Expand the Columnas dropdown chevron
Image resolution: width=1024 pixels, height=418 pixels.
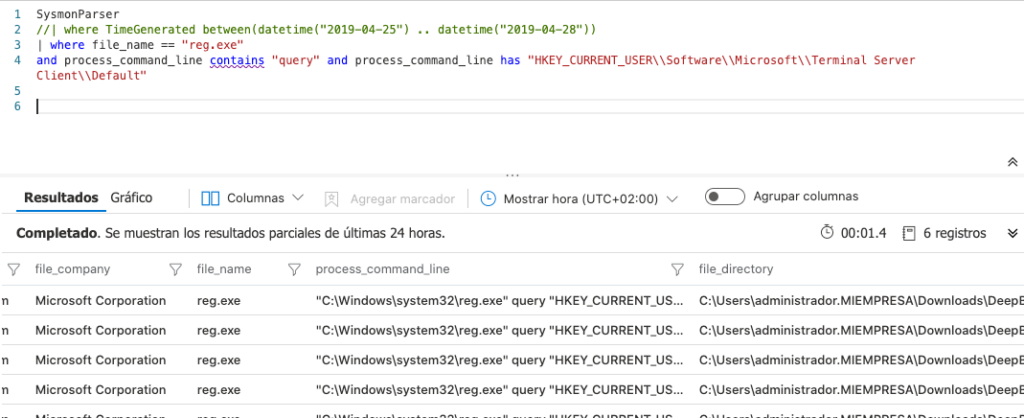click(x=297, y=198)
